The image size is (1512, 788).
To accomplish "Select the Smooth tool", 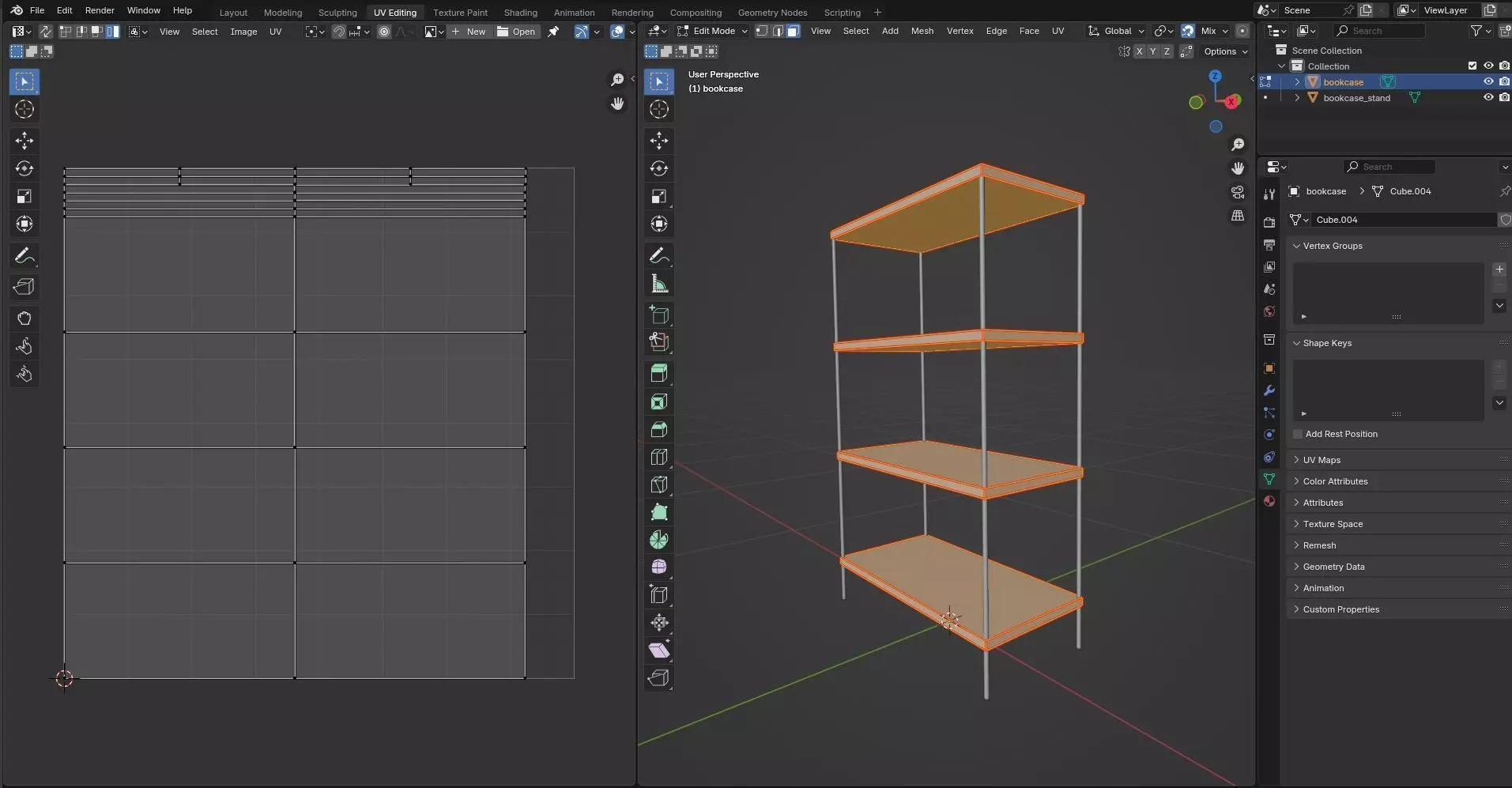I will click(x=659, y=567).
